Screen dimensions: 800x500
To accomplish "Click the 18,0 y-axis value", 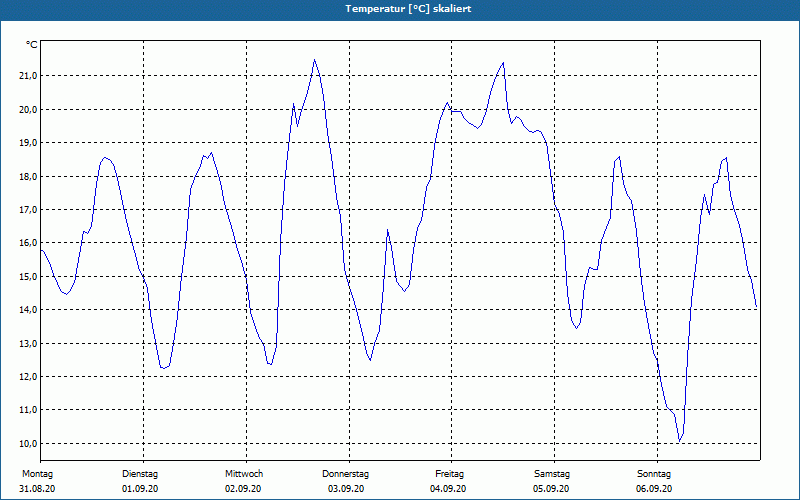I will point(28,177).
